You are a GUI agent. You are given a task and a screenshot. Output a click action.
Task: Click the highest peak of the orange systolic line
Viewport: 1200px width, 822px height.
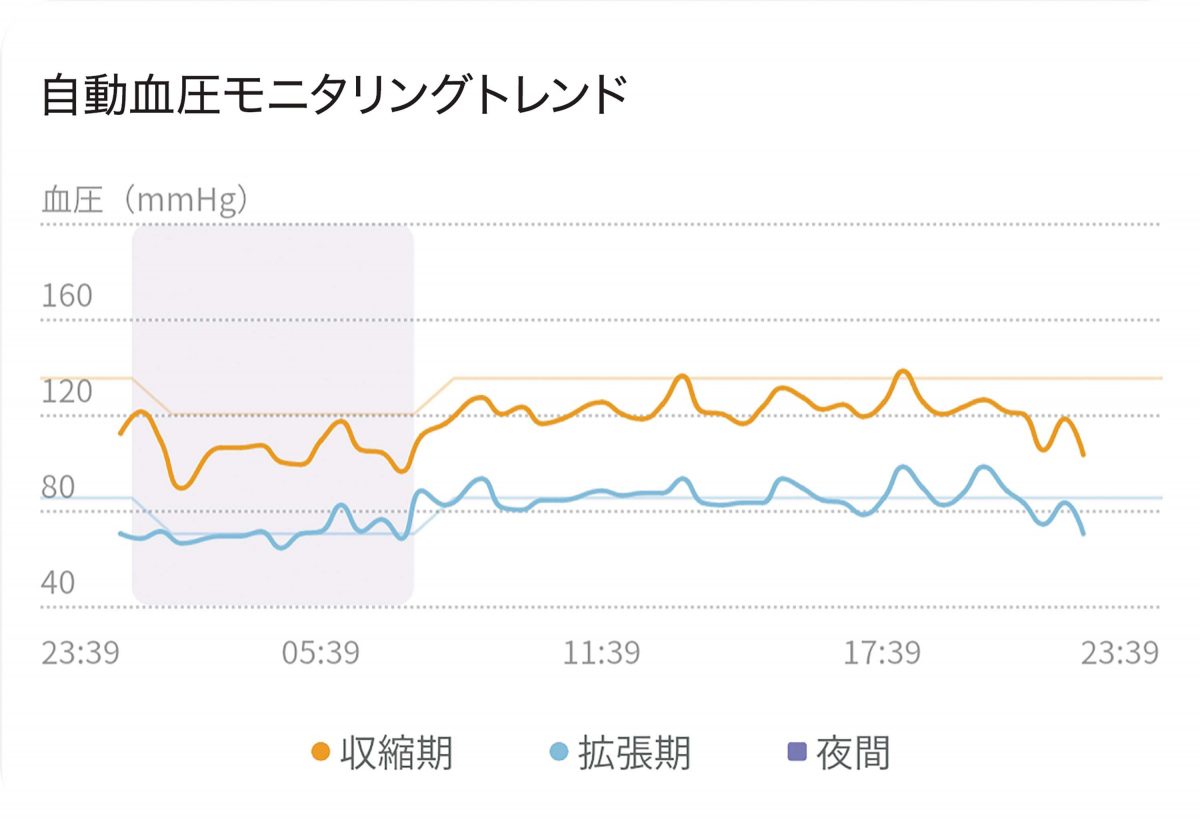coord(903,372)
